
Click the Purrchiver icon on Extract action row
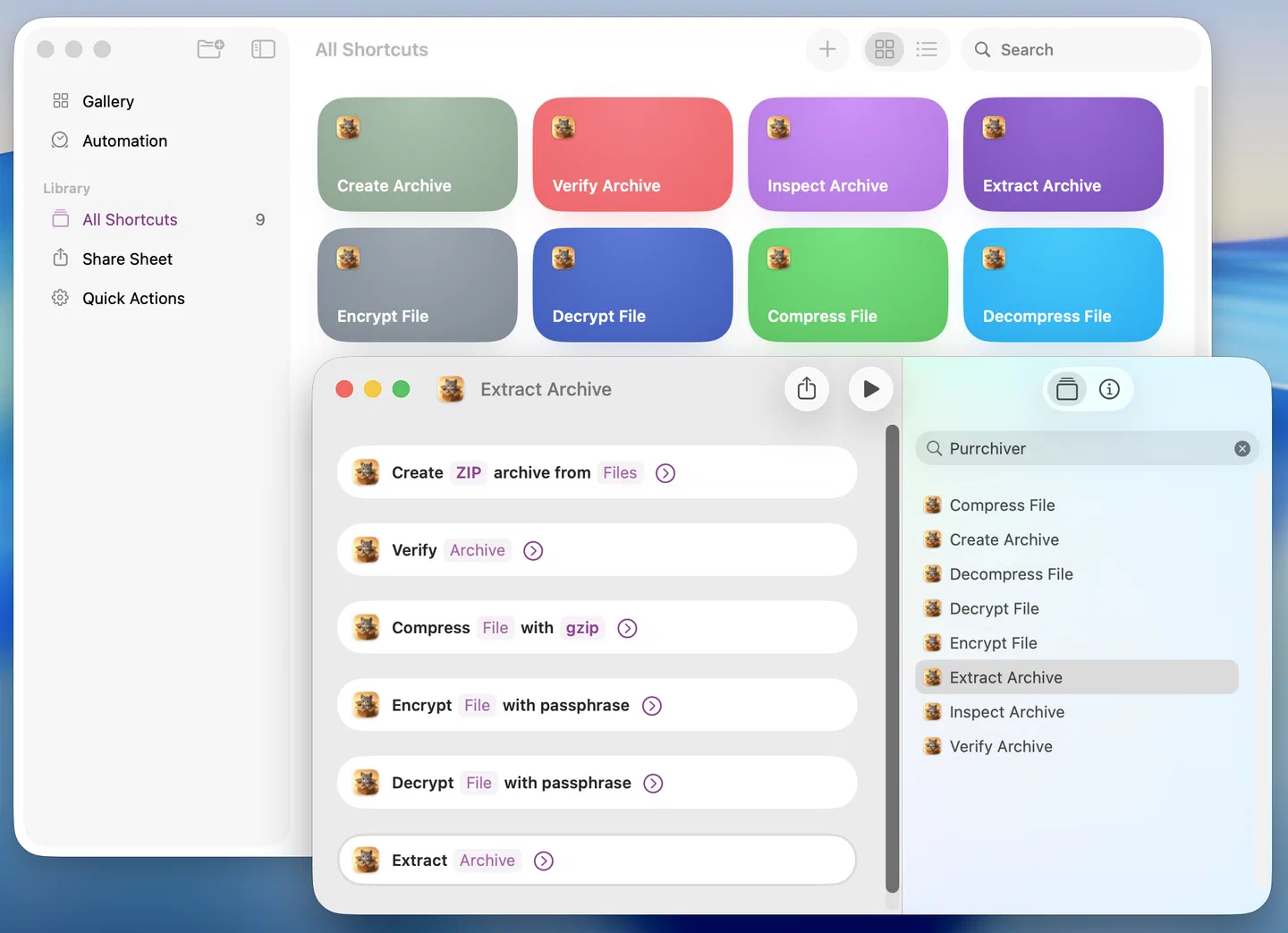click(366, 861)
